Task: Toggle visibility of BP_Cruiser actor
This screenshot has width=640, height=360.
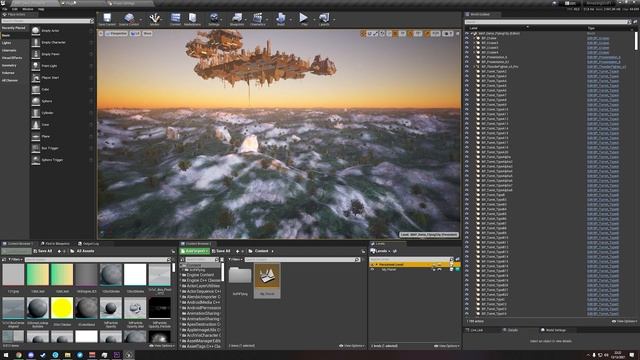Action: [x=467, y=38]
